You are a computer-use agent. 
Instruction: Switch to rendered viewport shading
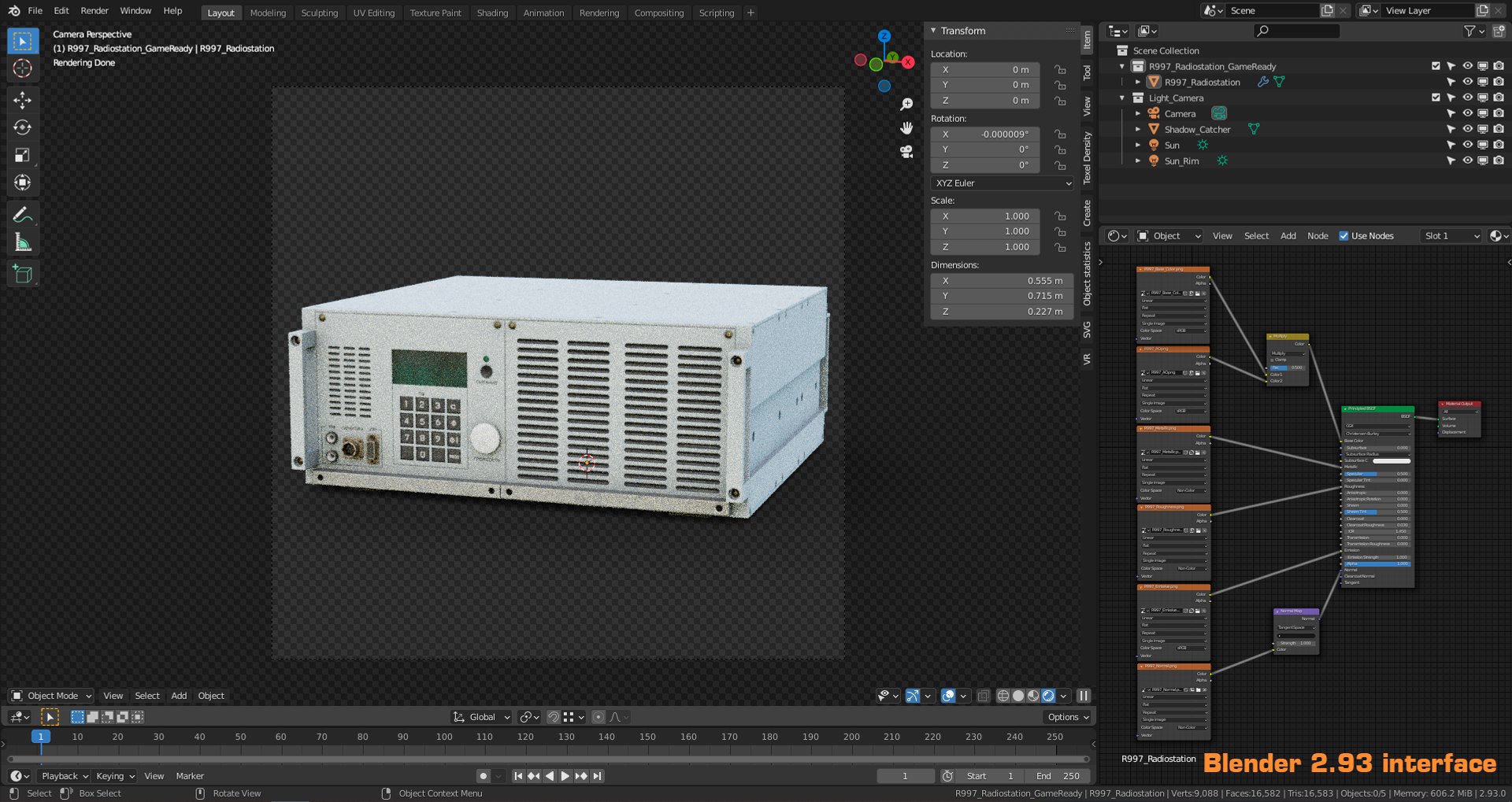pos(1048,696)
